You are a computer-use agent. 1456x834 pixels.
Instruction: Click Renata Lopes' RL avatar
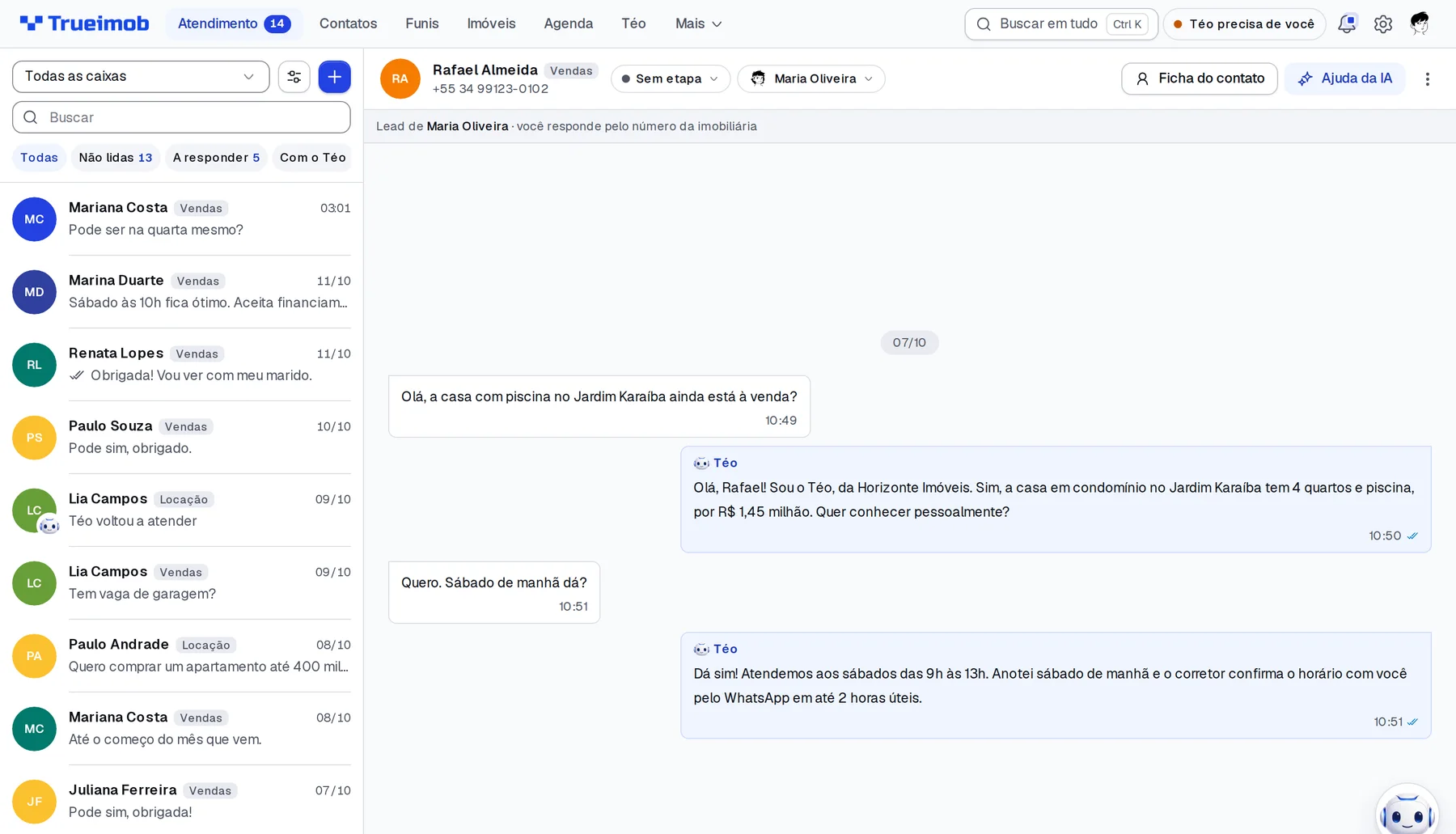[34, 365]
